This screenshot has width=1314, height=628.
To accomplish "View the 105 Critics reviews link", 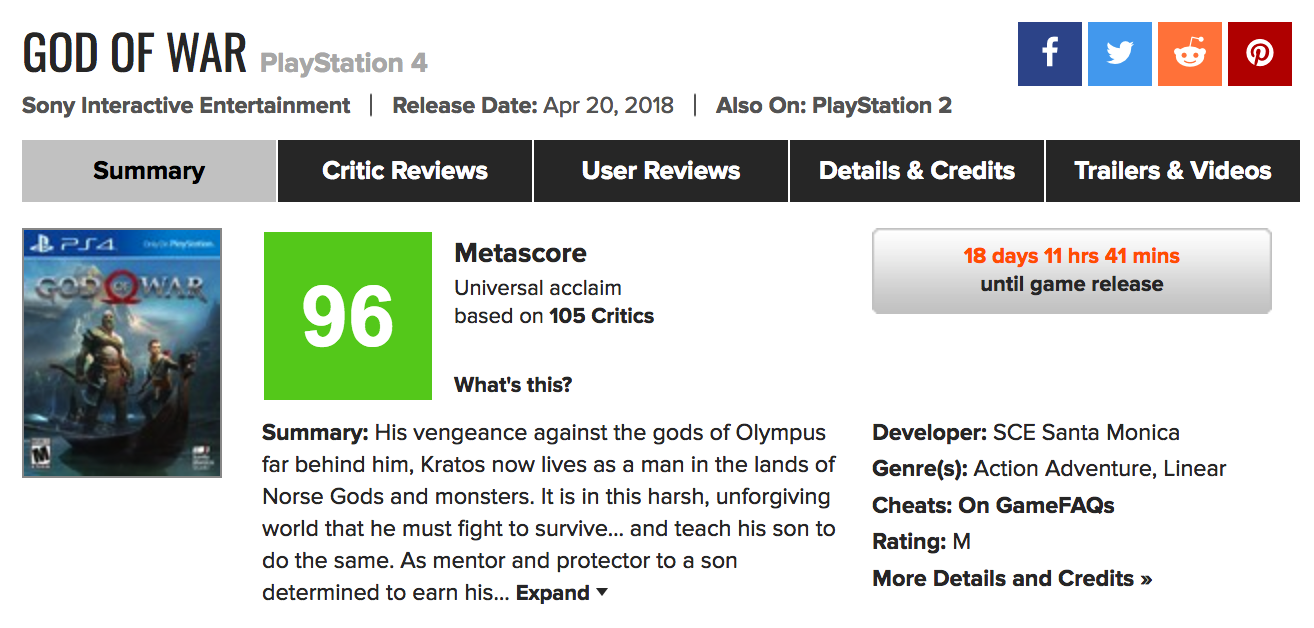I will (601, 316).
